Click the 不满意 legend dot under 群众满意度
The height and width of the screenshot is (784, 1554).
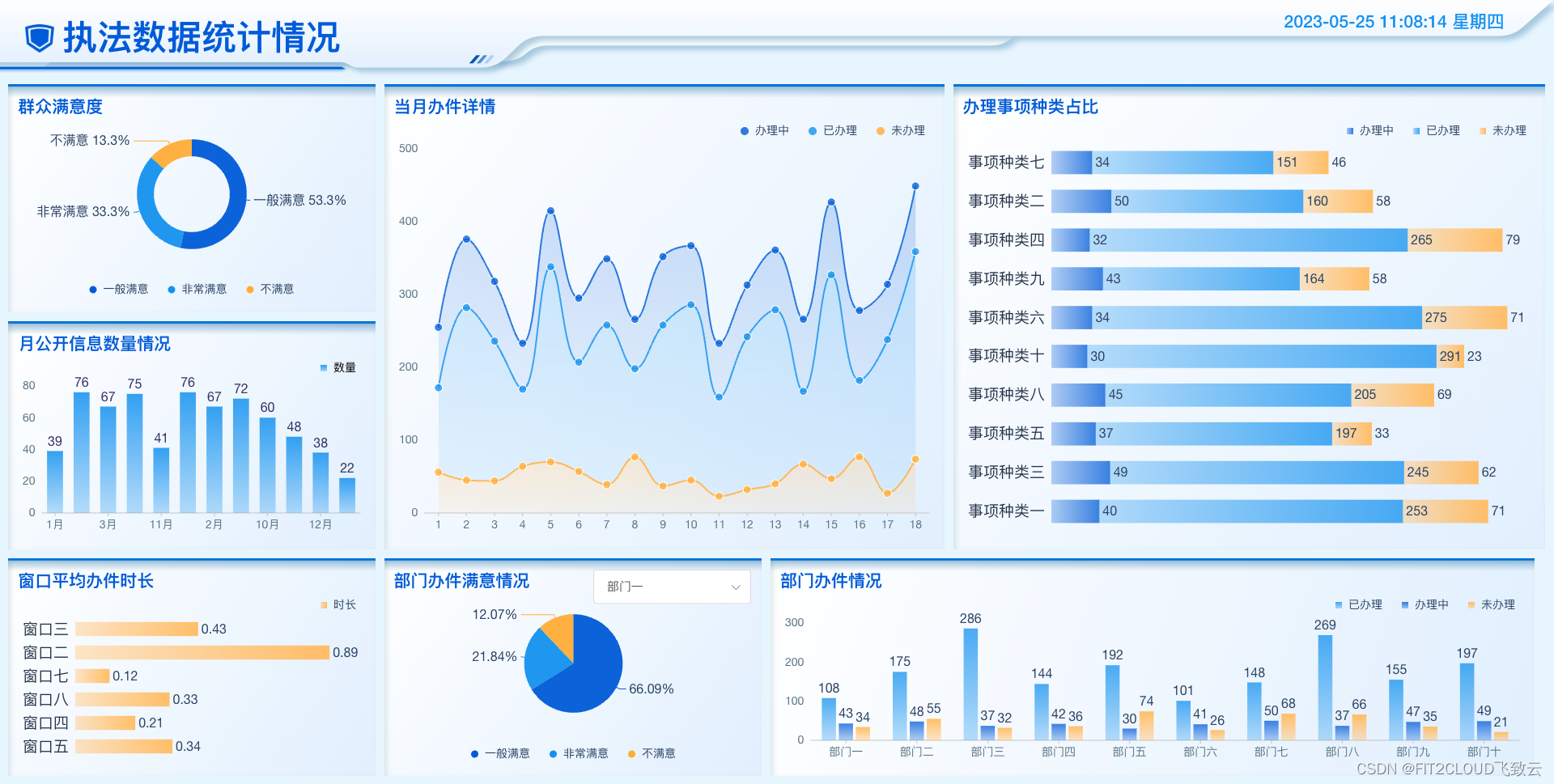250,289
